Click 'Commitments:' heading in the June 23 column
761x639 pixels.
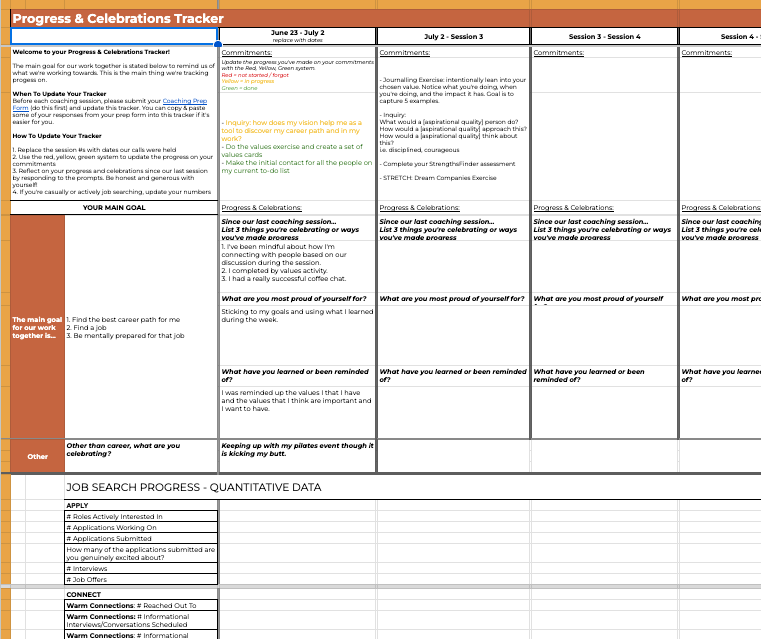(x=247, y=52)
